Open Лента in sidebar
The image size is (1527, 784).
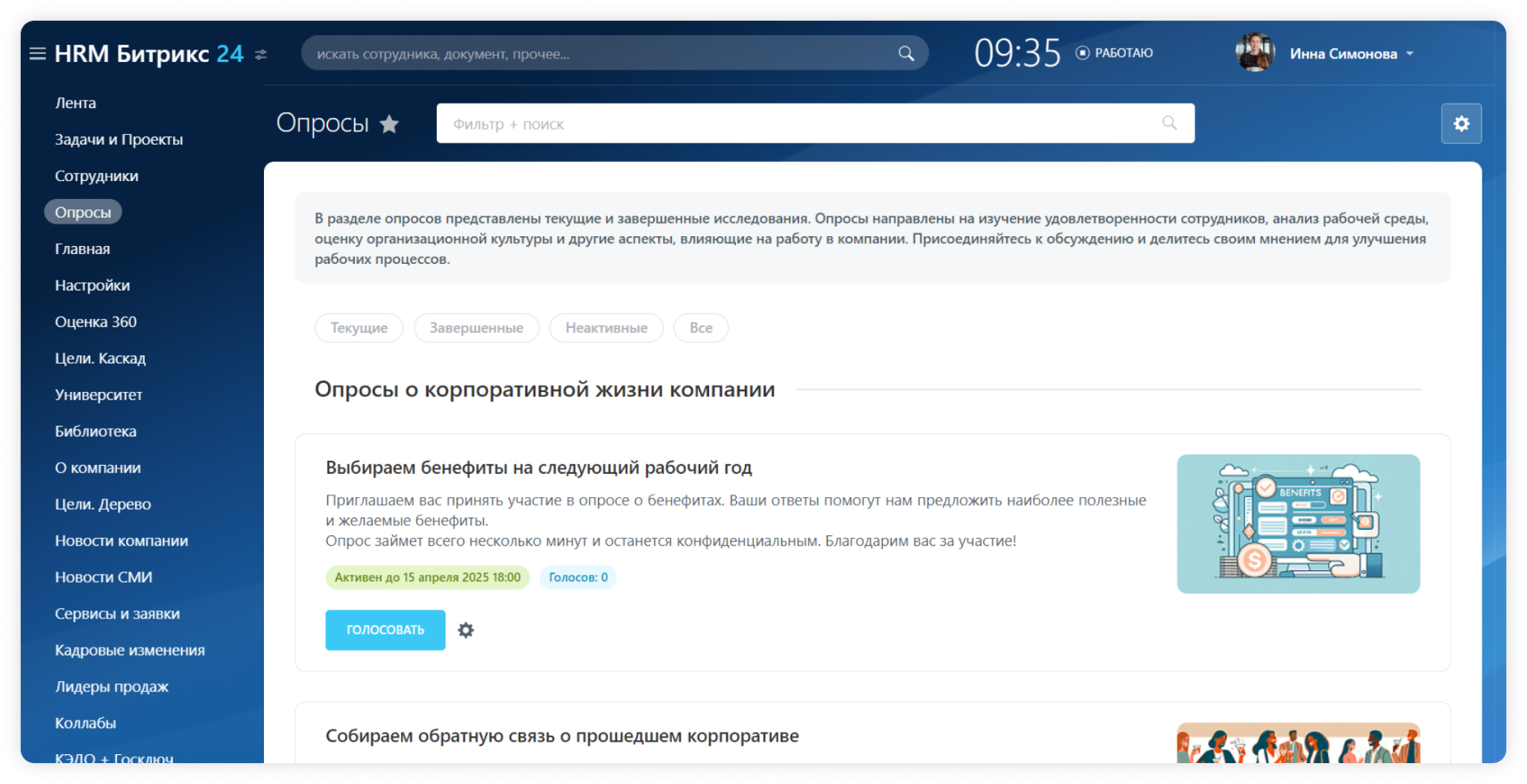(x=75, y=103)
